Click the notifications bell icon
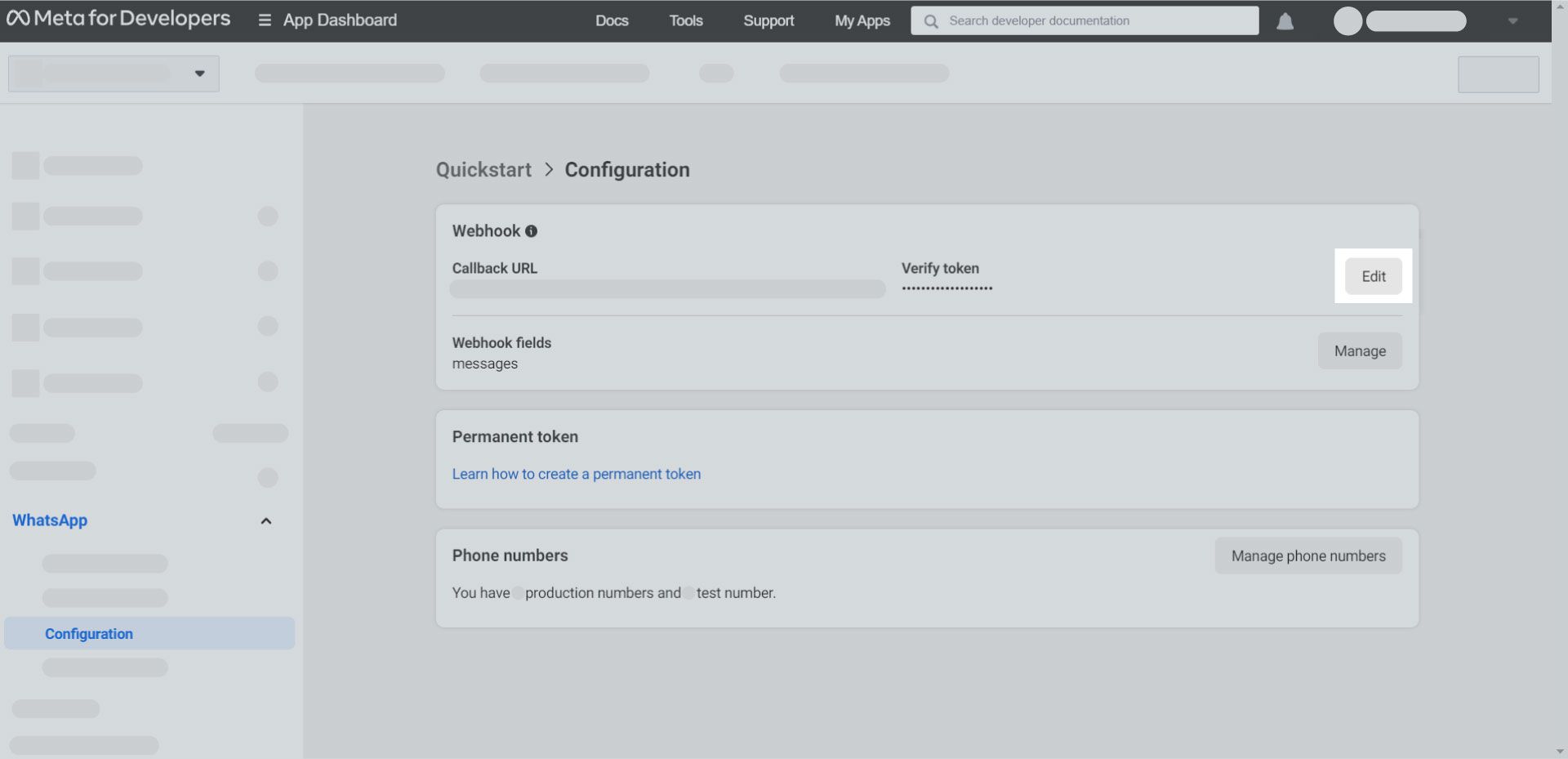This screenshot has width=1568, height=759. [x=1285, y=21]
